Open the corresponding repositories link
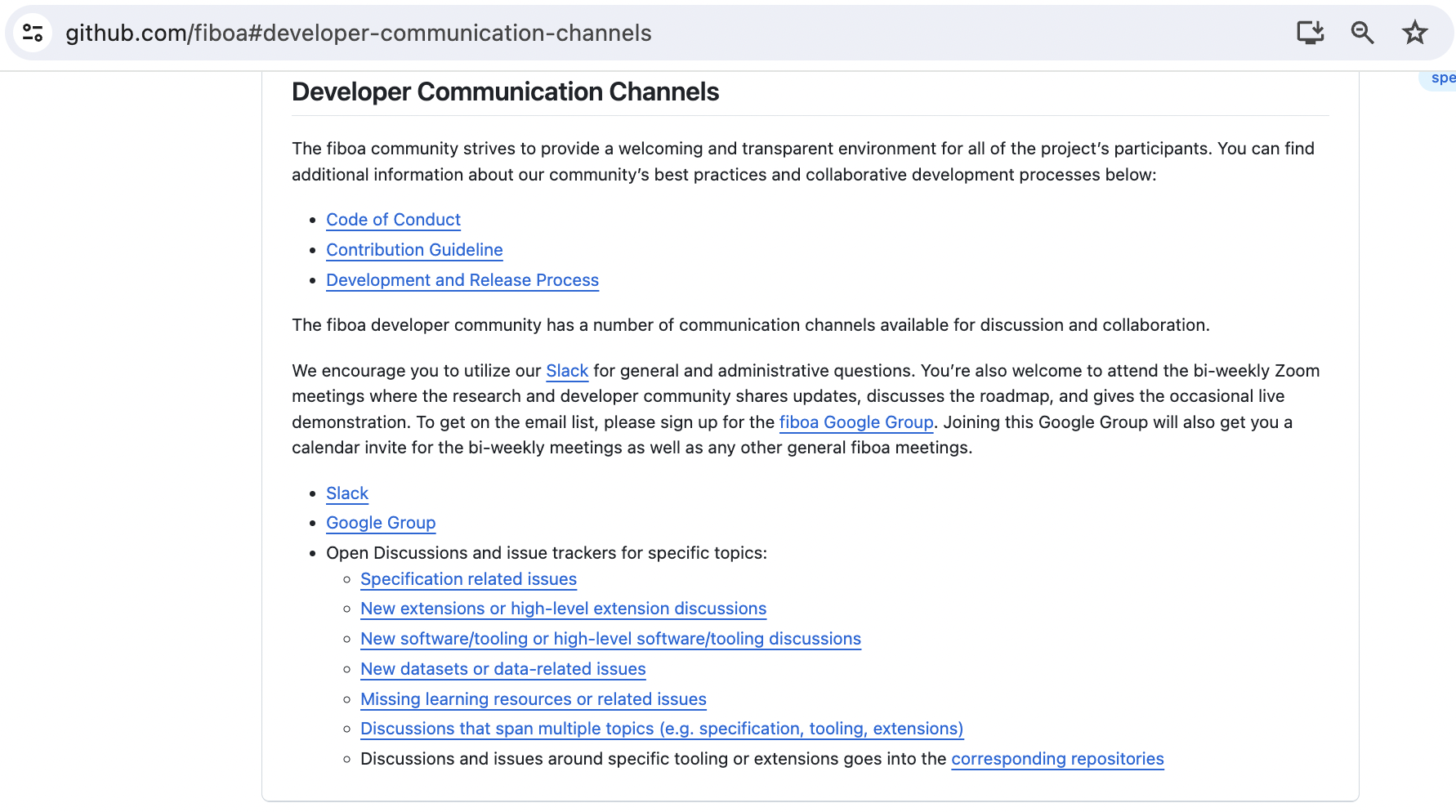Image resolution: width=1456 pixels, height=812 pixels. pyautogui.click(x=1057, y=759)
